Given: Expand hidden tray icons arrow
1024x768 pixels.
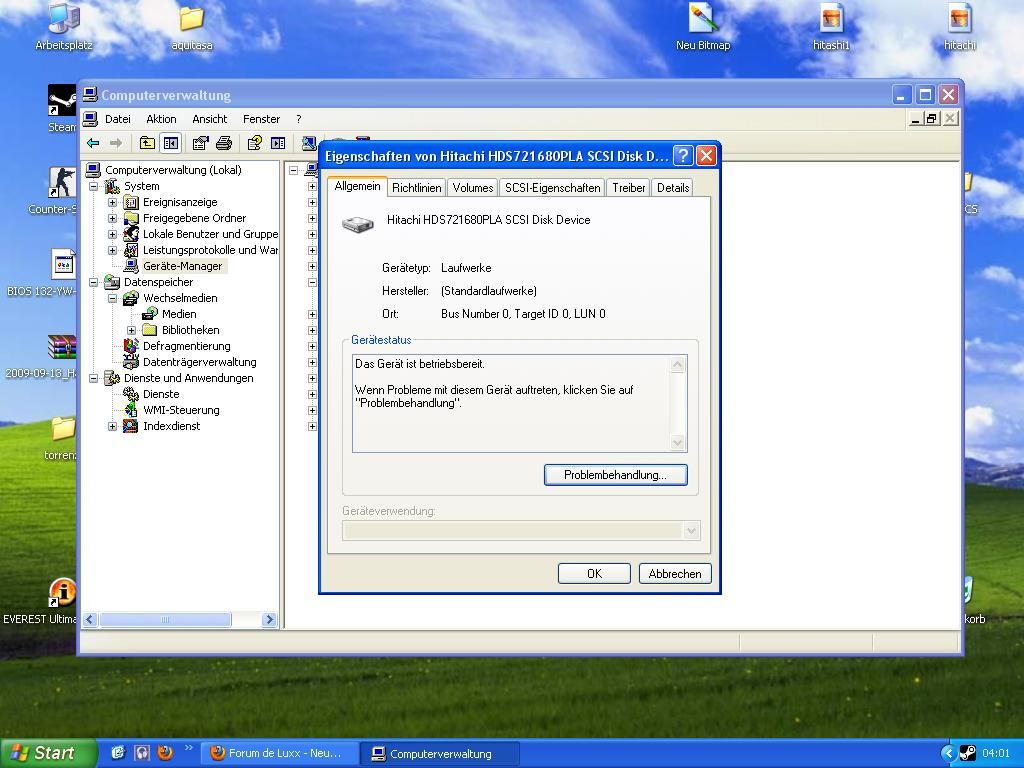Looking at the screenshot, I should pyautogui.click(x=948, y=753).
